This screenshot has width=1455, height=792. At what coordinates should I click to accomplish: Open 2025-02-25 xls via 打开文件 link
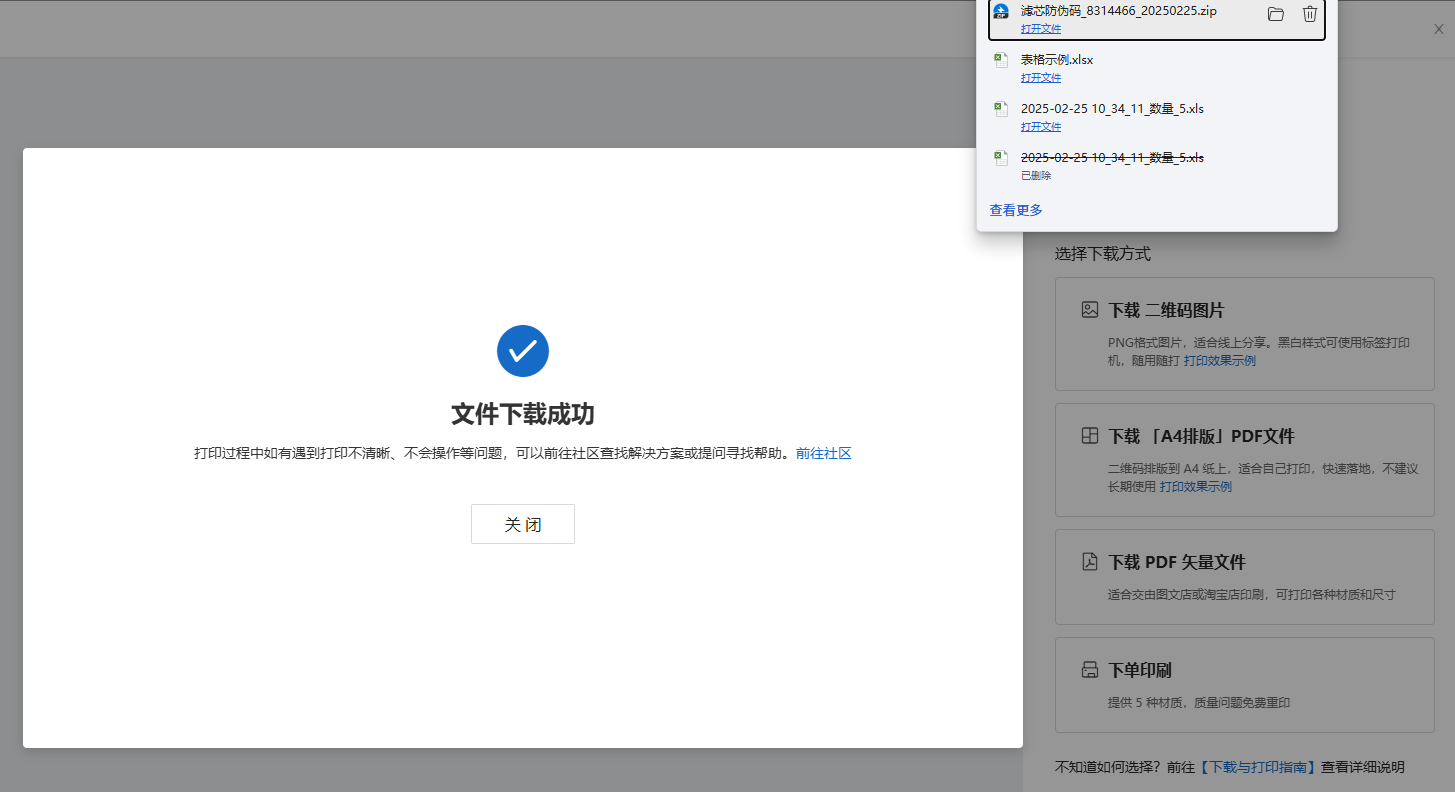(x=1041, y=127)
